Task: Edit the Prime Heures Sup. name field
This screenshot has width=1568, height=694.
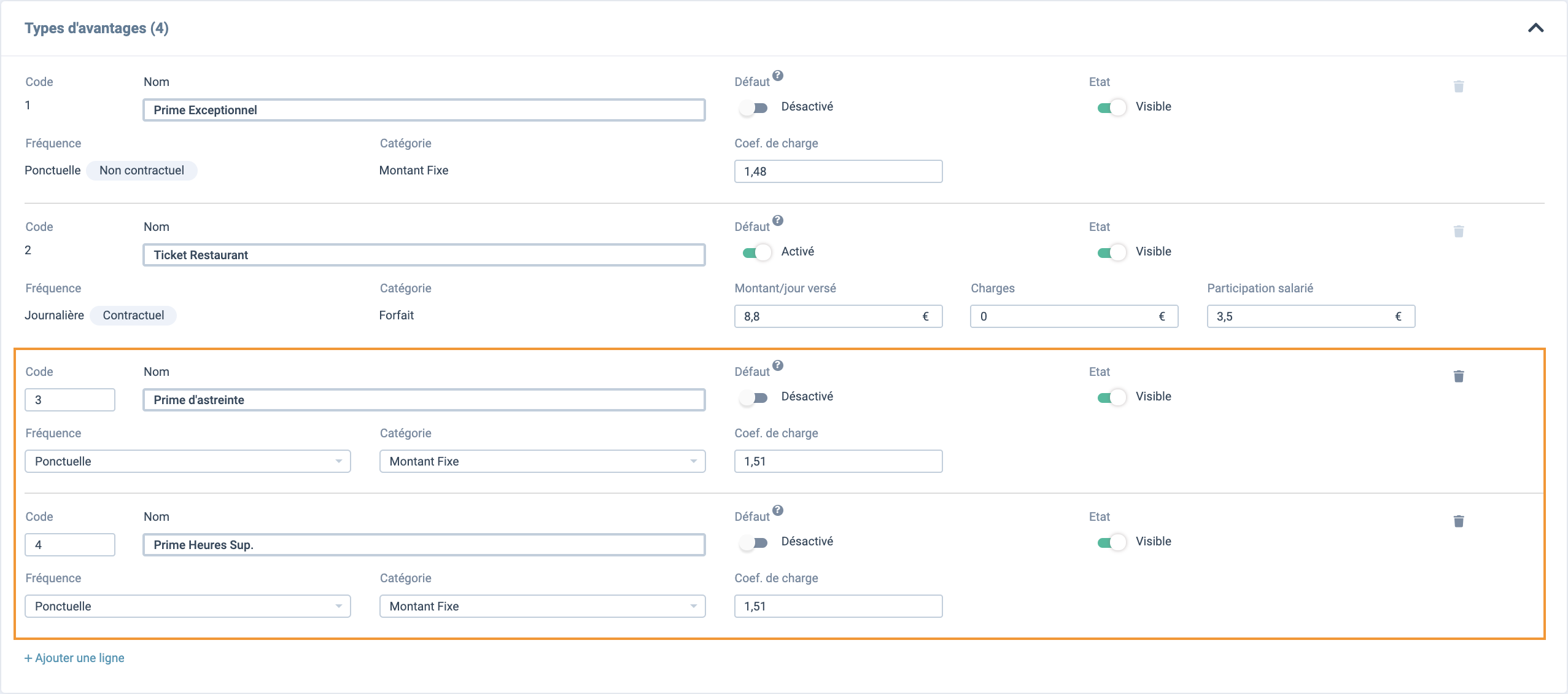Action: tap(424, 545)
